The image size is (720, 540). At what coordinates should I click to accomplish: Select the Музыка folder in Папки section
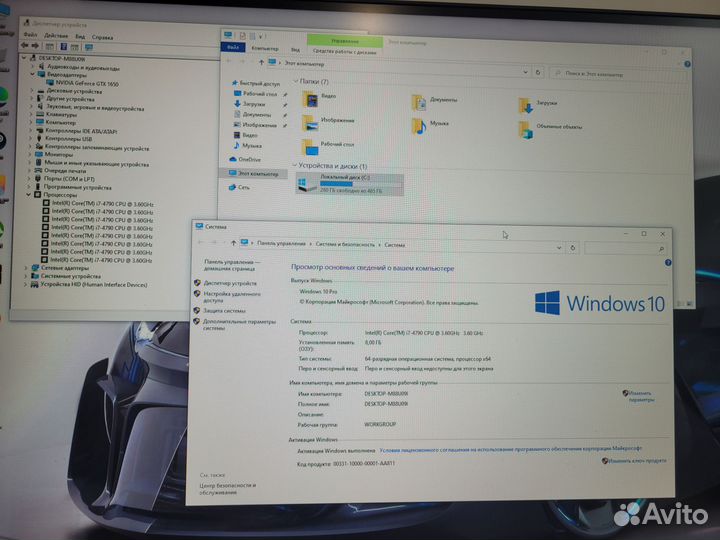[x=430, y=125]
